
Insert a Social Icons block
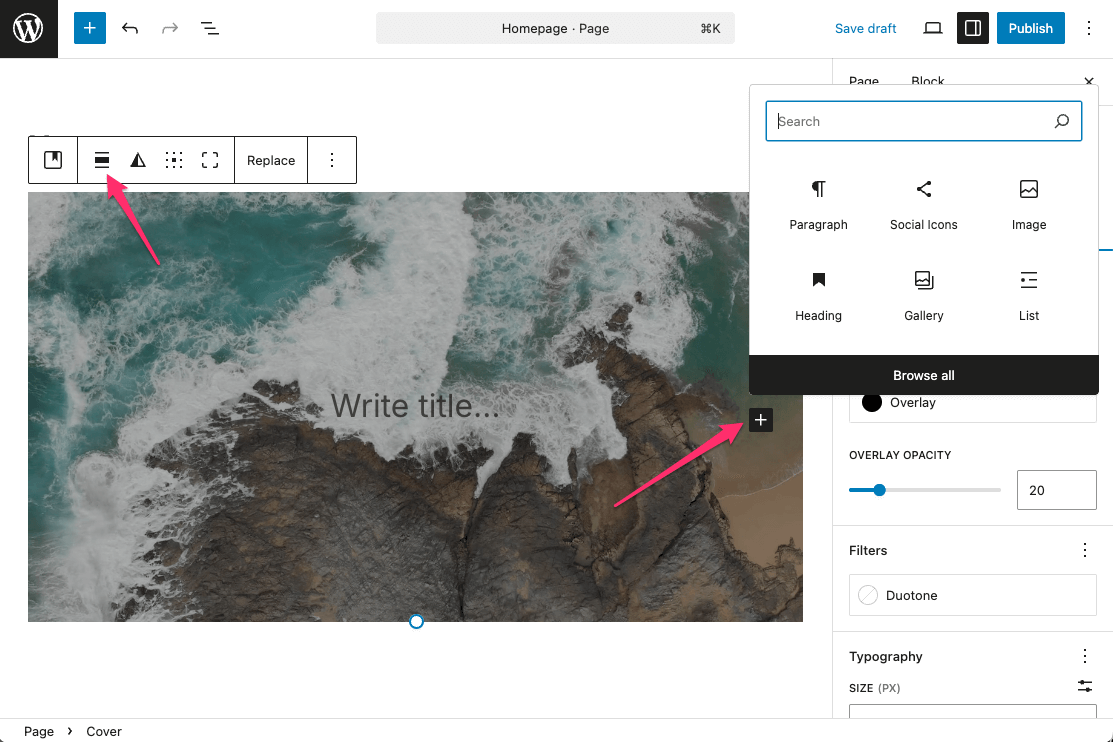point(923,205)
